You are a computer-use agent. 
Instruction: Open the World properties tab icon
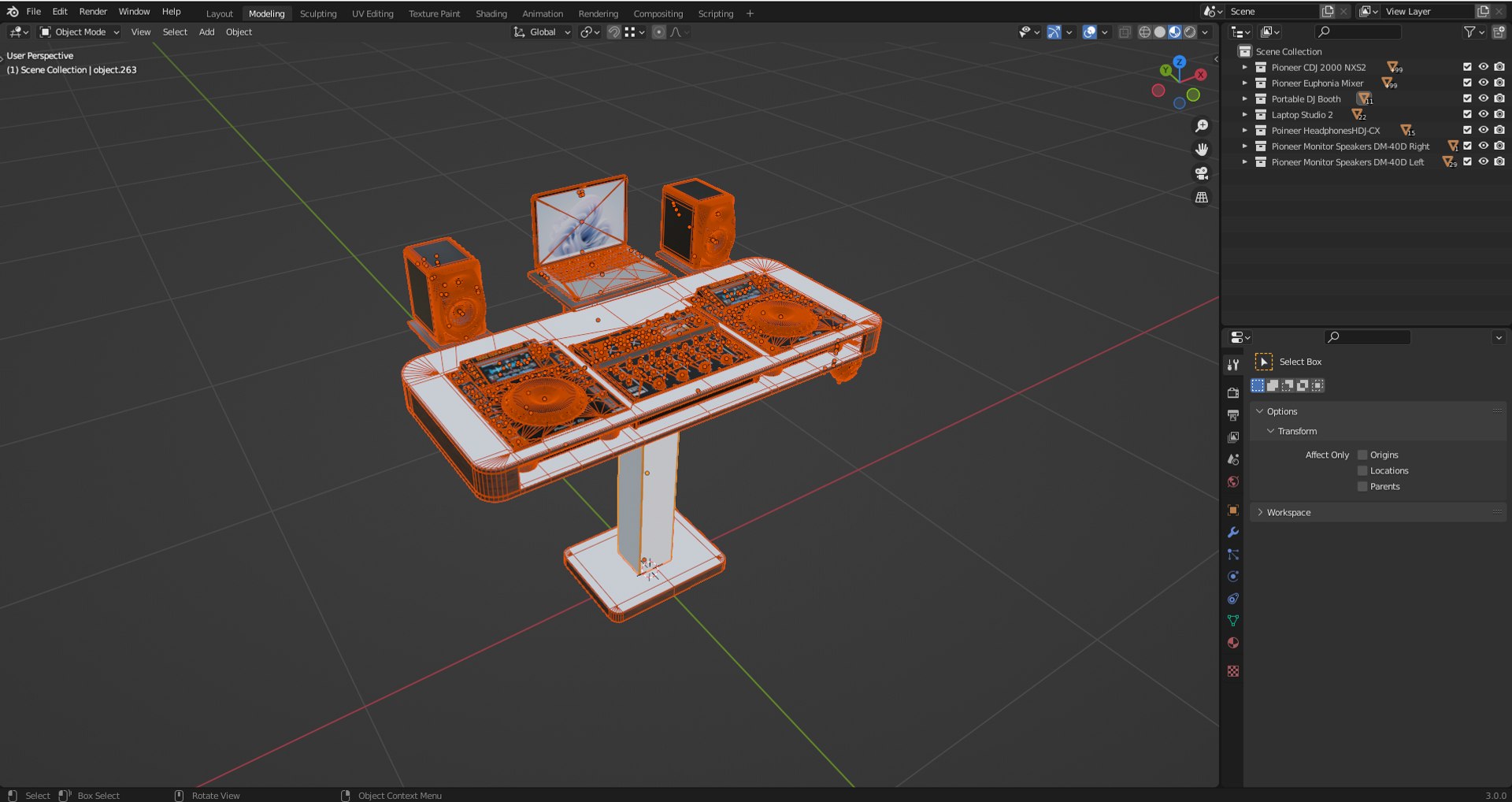click(1233, 481)
